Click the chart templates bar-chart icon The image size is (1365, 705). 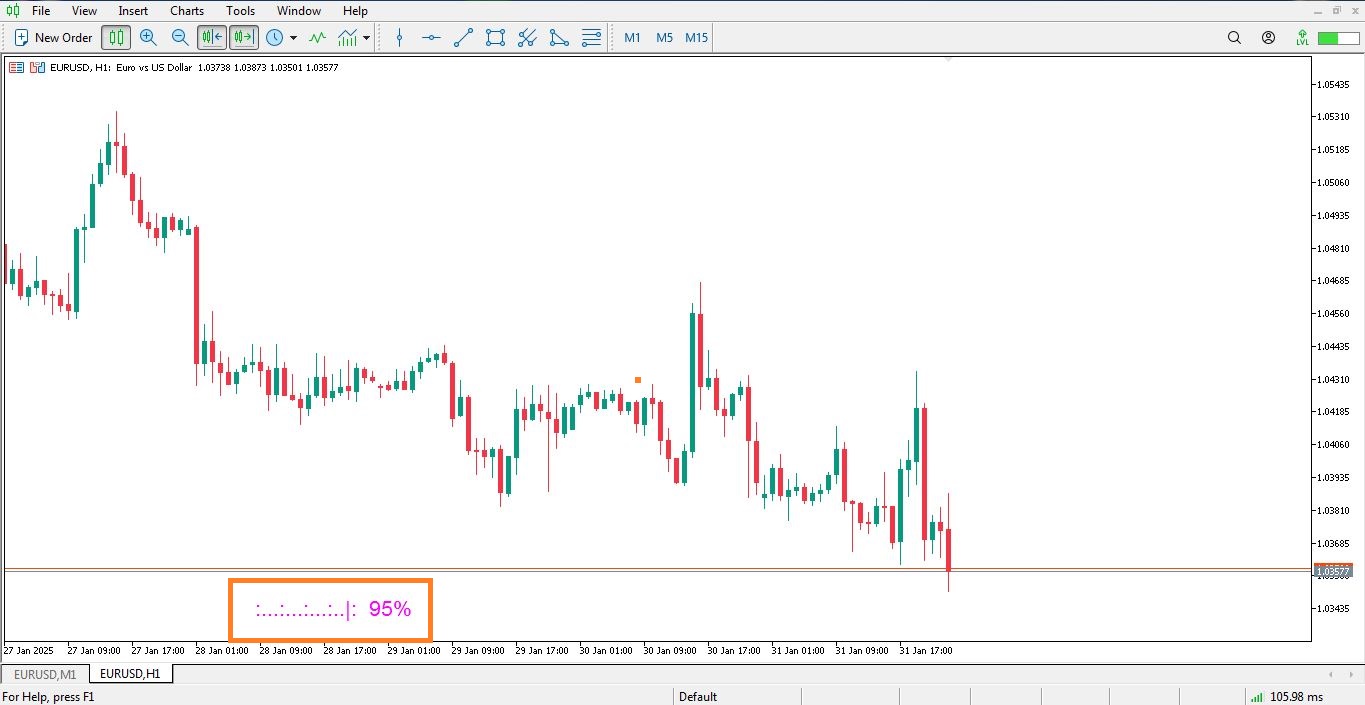click(348, 38)
